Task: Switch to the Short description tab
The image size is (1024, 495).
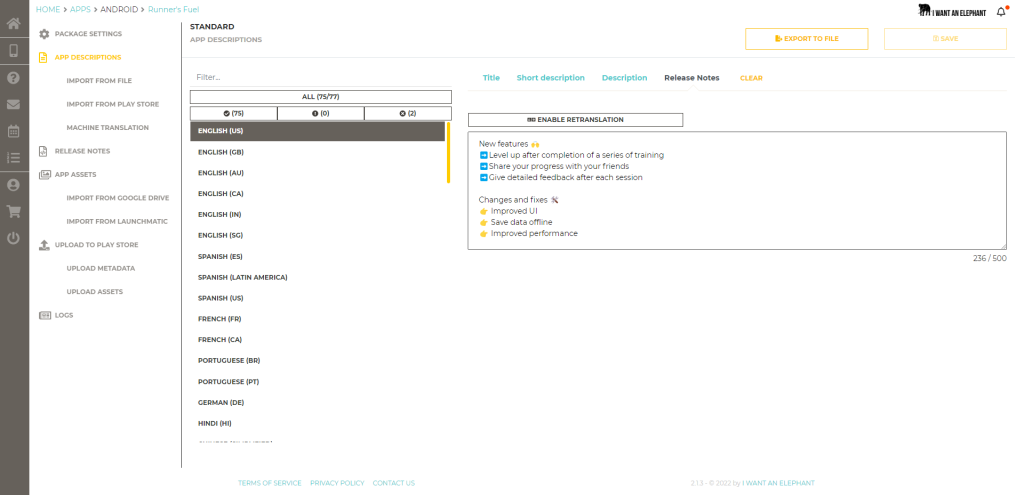Action: click(551, 78)
